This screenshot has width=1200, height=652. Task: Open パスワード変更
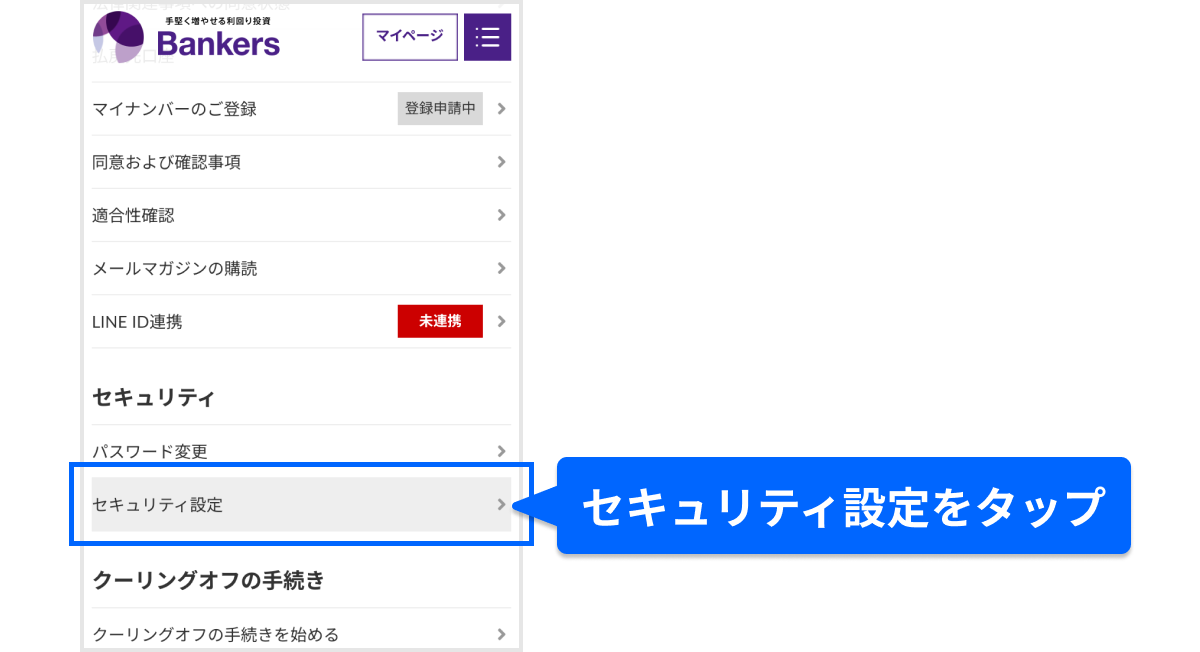[x=301, y=451]
